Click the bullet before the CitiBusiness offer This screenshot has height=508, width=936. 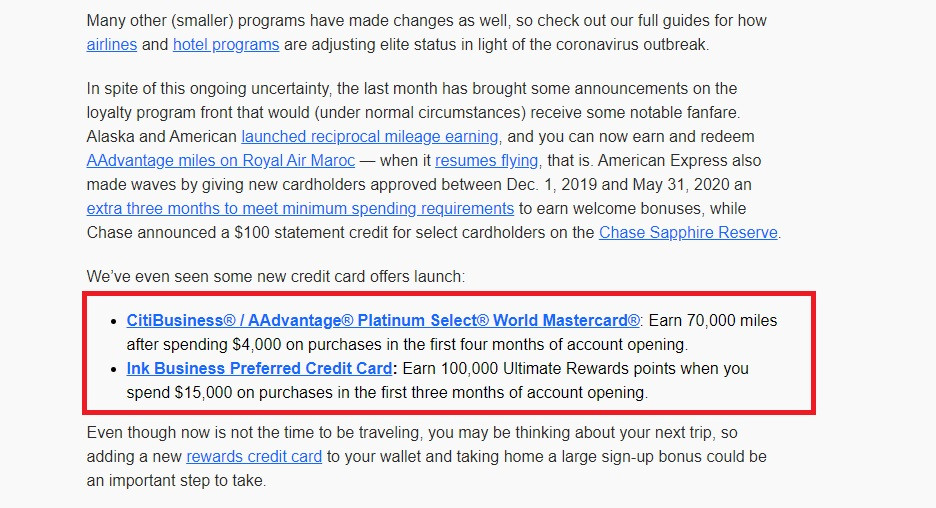click(114, 321)
